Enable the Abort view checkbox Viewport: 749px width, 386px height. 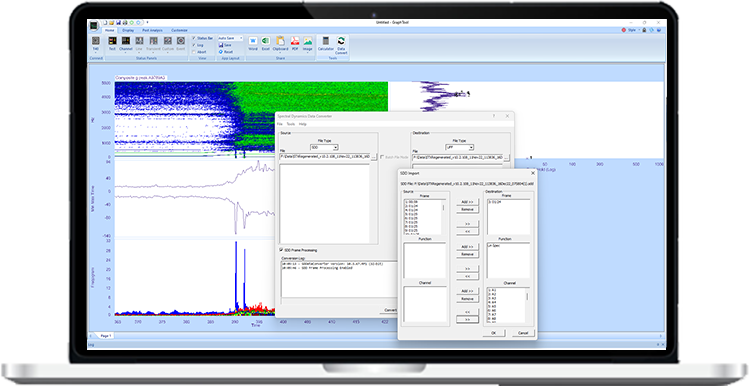point(194,52)
